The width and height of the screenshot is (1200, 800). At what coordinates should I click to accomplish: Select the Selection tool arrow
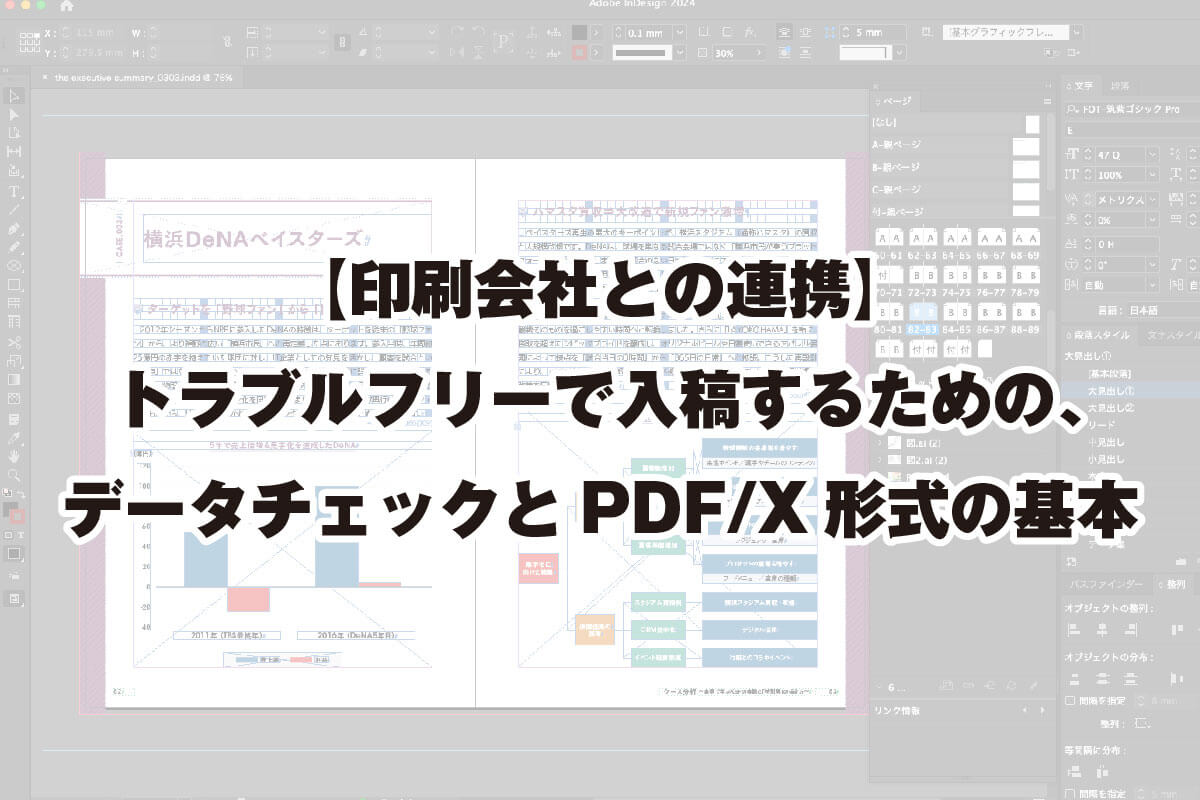(14, 96)
